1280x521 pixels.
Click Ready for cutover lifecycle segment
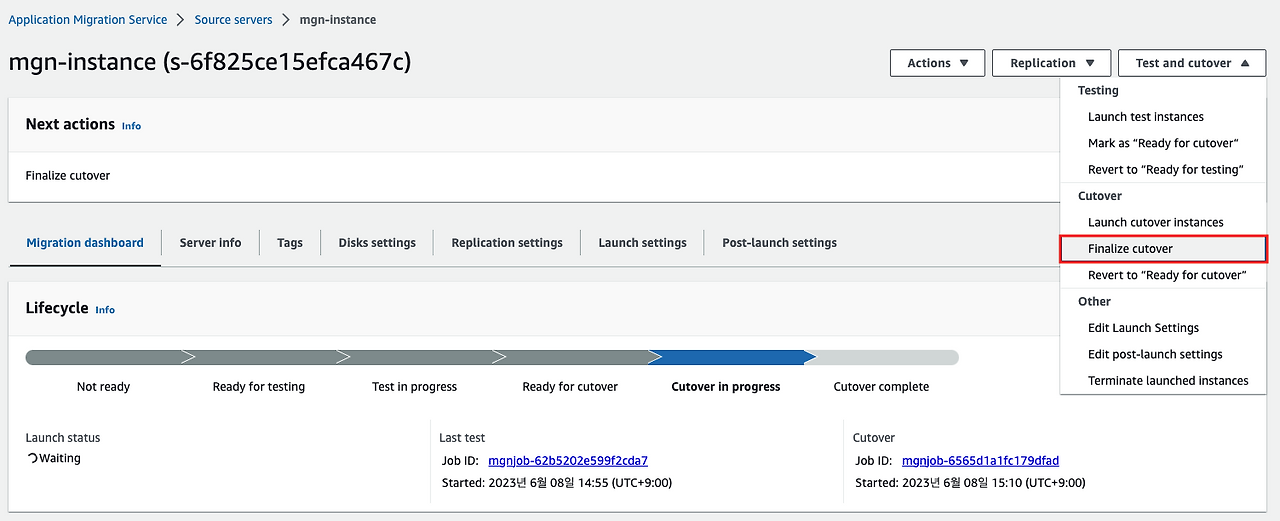coord(579,357)
